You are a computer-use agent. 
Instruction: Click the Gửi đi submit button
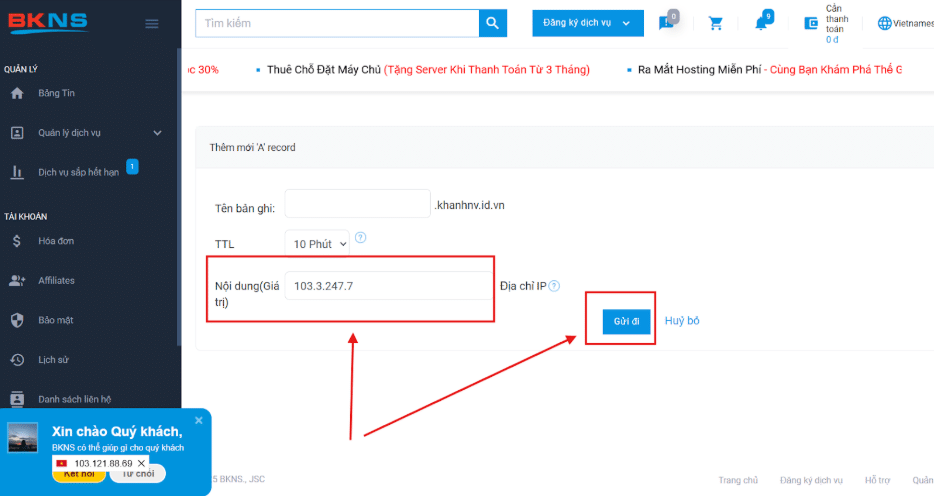coord(626,321)
